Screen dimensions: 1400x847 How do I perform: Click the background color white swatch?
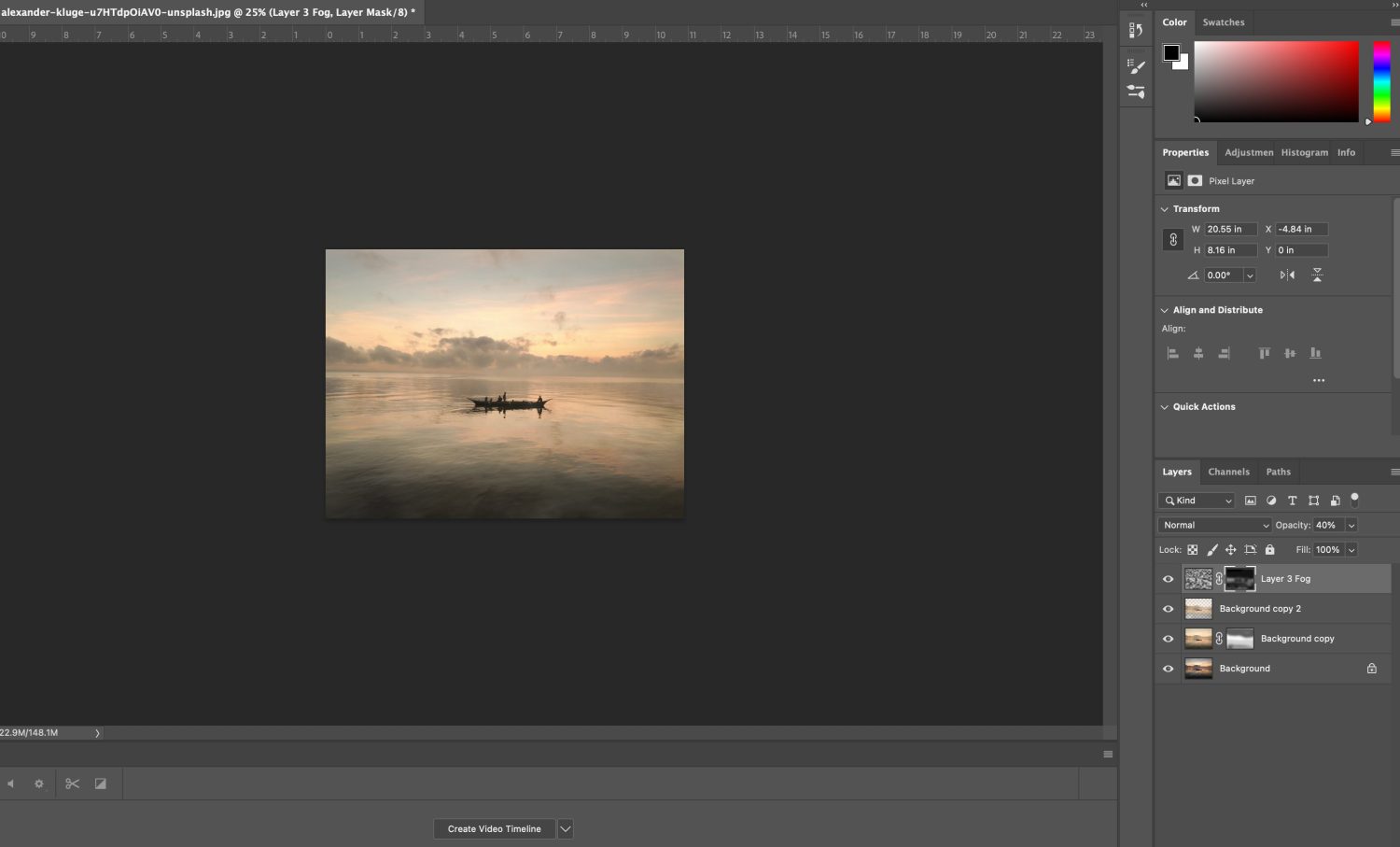(x=1183, y=64)
